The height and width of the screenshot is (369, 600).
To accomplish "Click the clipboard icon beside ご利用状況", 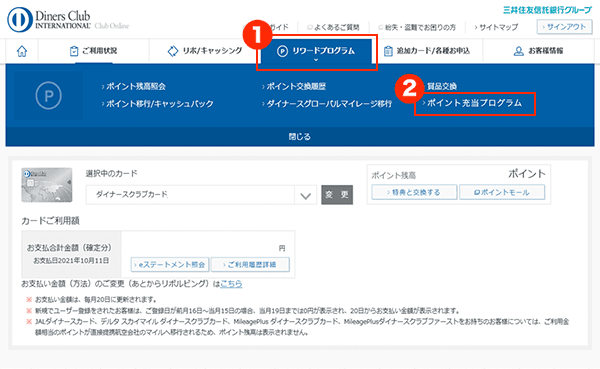I will (74, 51).
